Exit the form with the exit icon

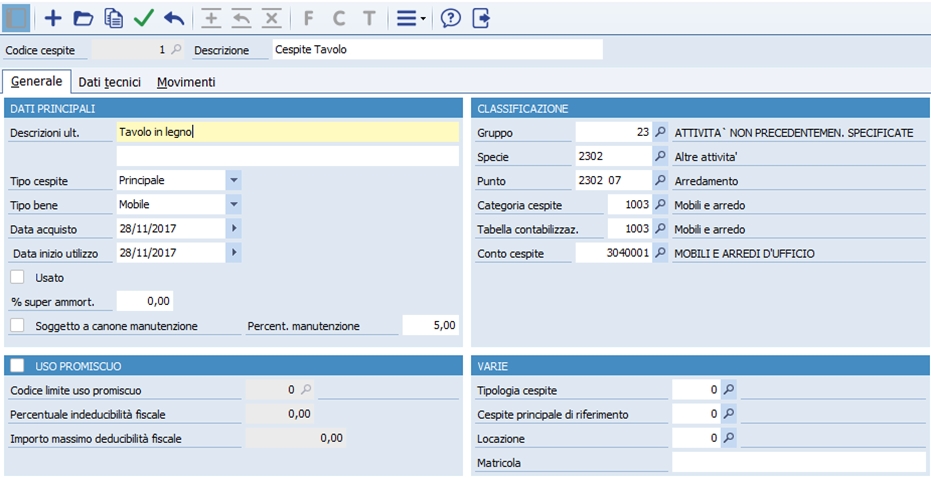pyautogui.click(x=481, y=18)
